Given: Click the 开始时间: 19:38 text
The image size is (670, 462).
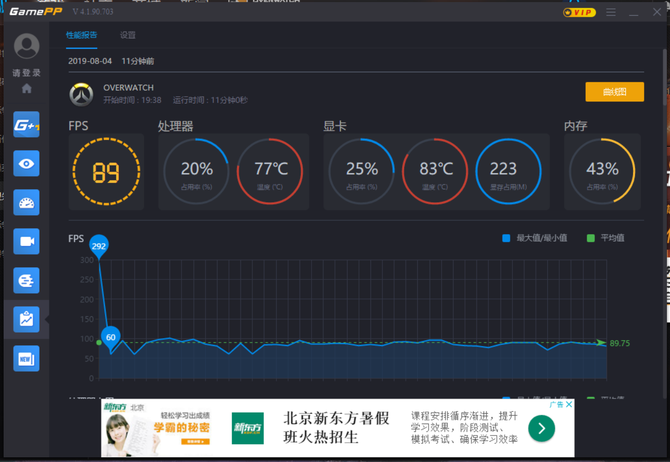Looking at the screenshot, I should pos(132,100).
